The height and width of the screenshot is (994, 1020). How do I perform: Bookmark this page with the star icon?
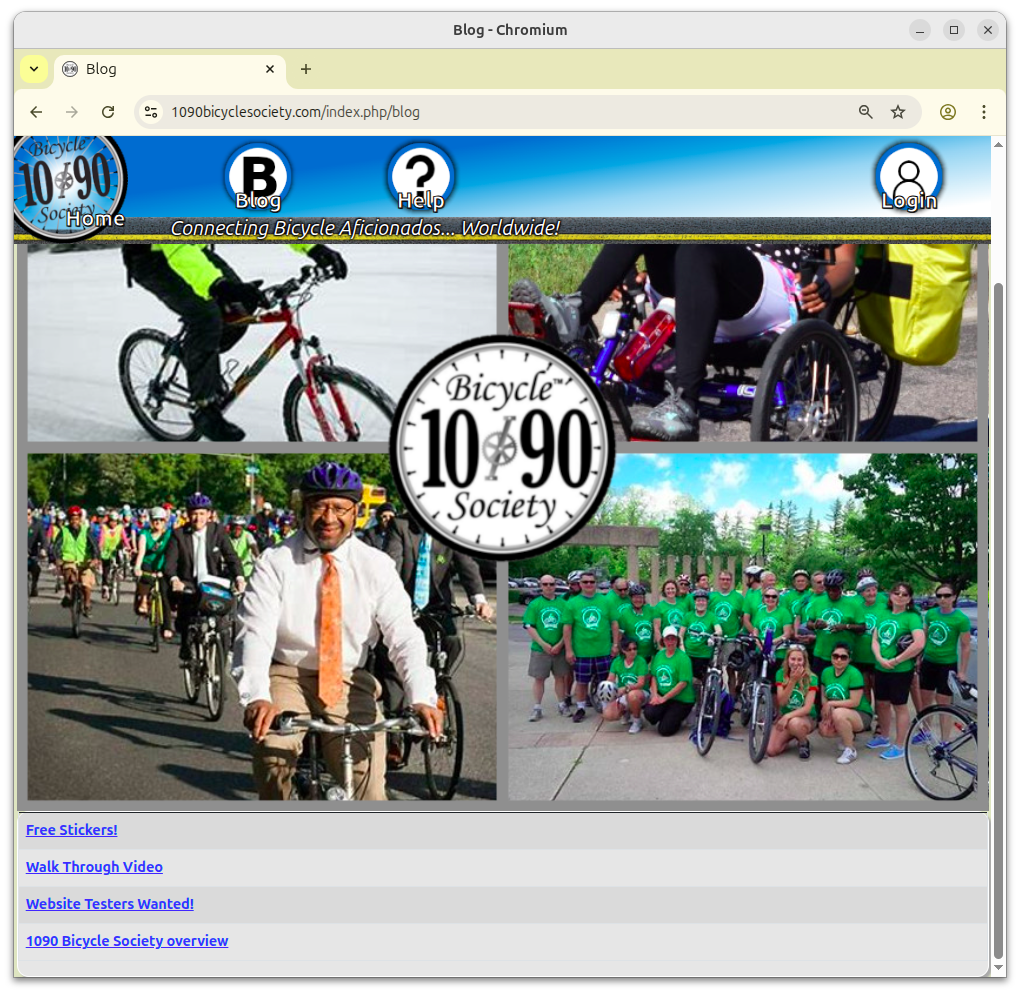[898, 112]
